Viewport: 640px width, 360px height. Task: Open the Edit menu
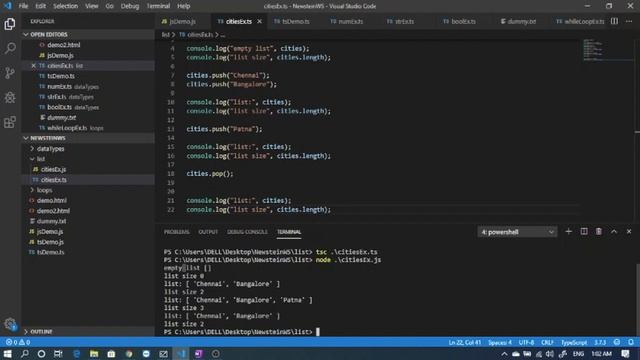[x=40, y=6]
